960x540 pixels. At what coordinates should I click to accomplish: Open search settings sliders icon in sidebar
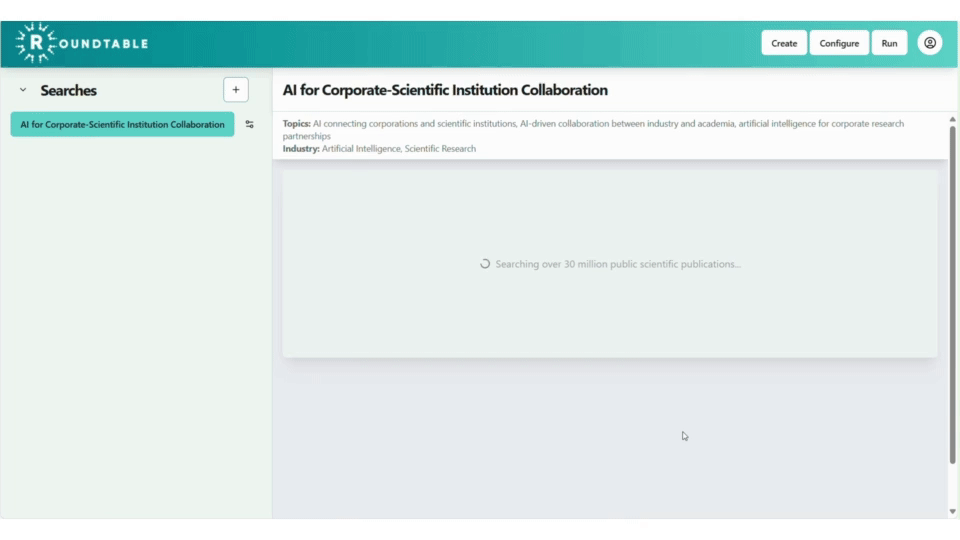250,125
